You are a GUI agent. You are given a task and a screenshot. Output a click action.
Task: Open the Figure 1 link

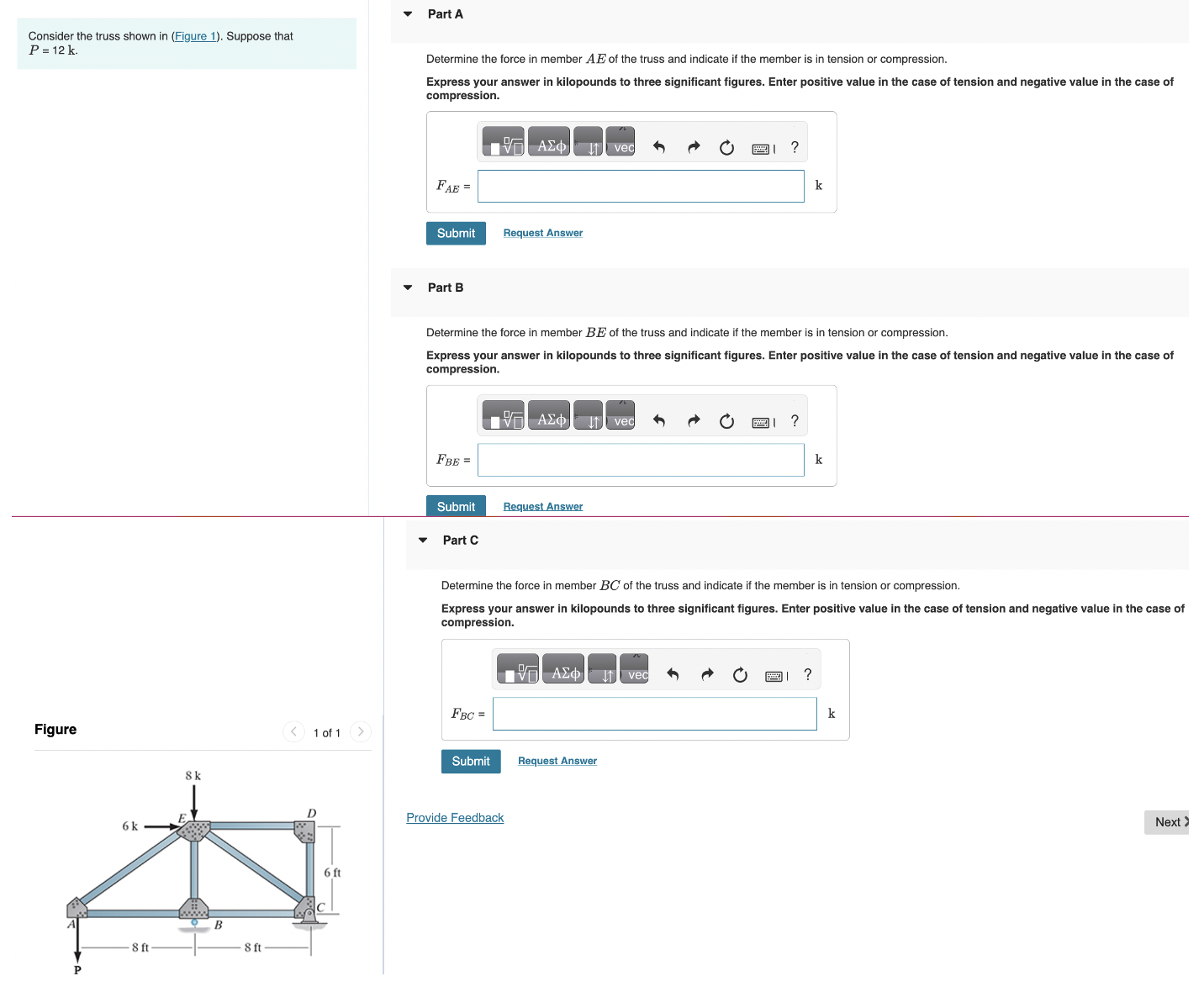click(x=196, y=36)
